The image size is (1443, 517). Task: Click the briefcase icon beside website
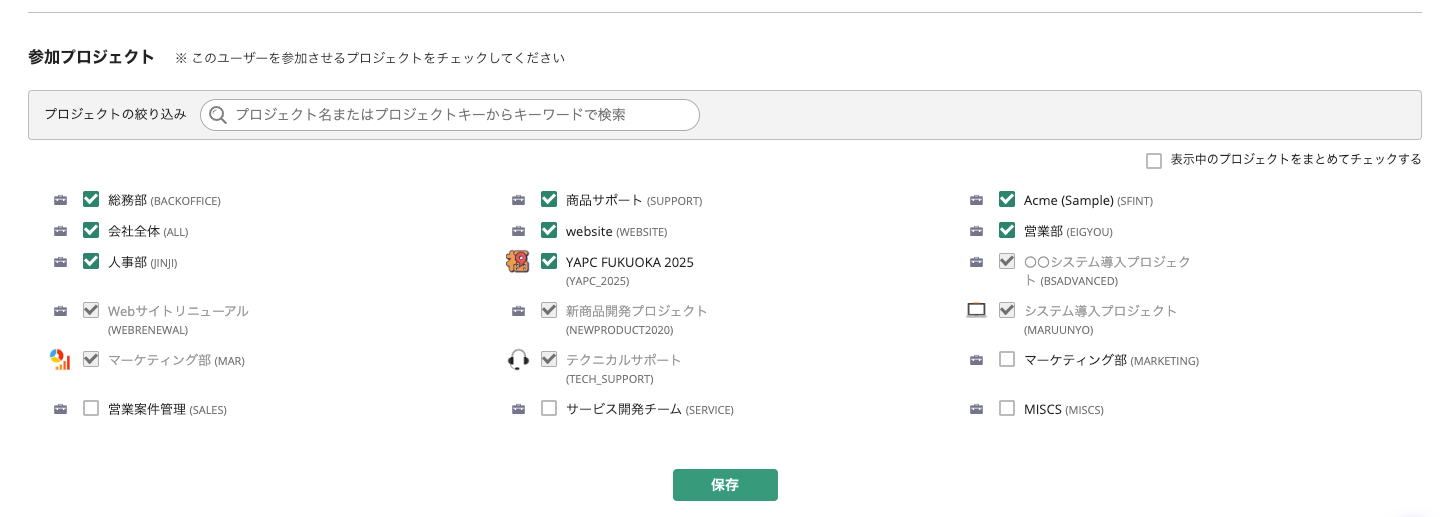518,231
